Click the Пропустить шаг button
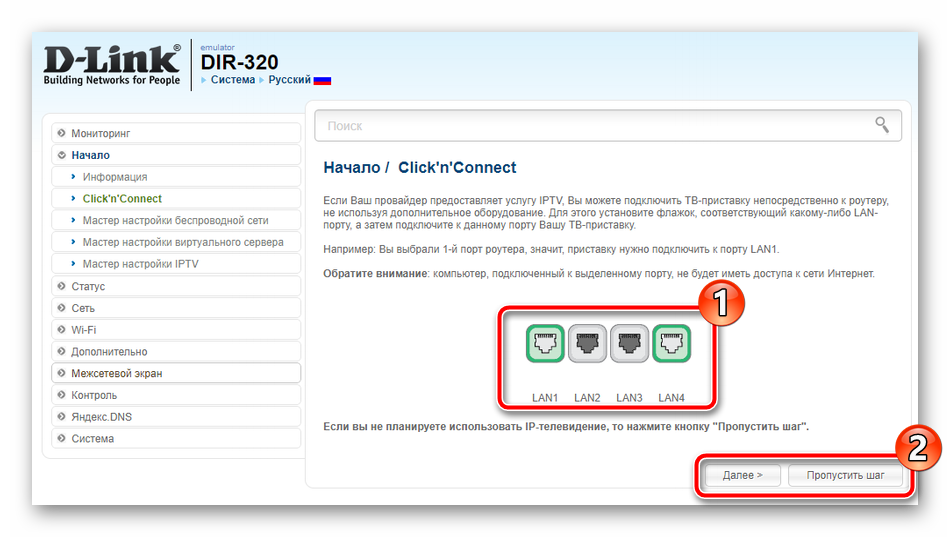The height and width of the screenshot is (537, 950). coord(845,475)
